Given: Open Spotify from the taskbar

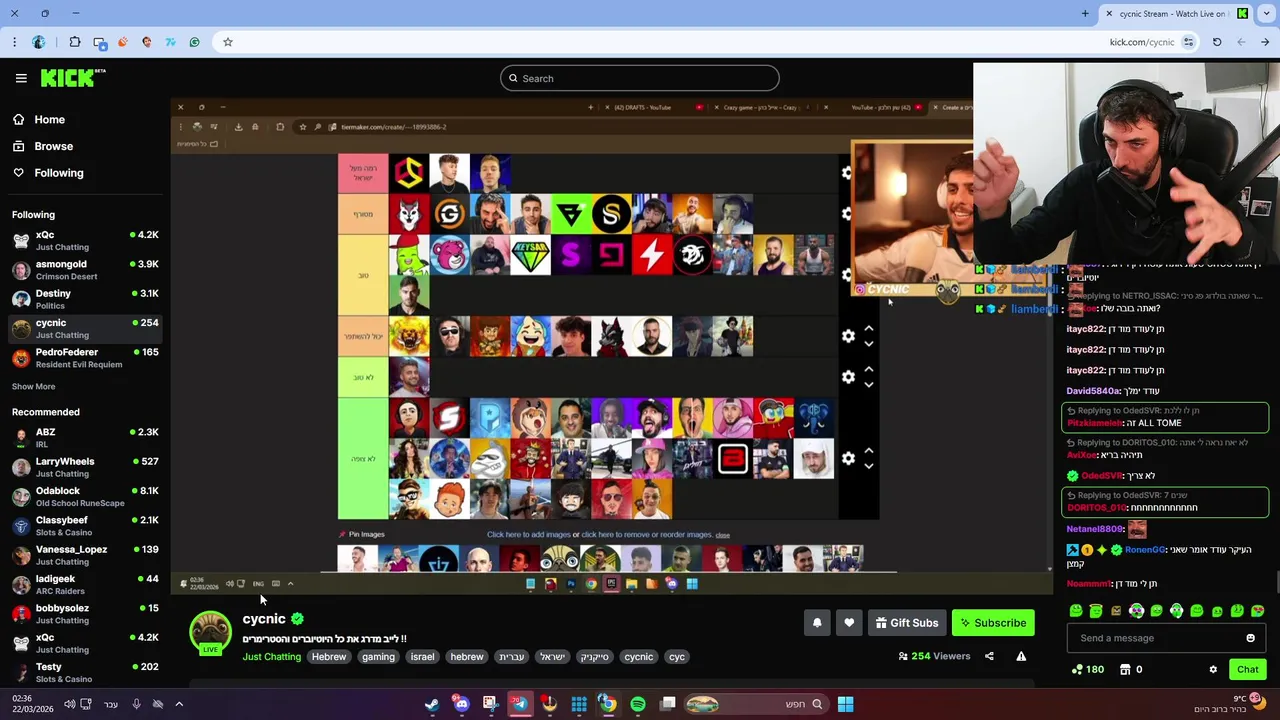Looking at the screenshot, I should coord(638,704).
